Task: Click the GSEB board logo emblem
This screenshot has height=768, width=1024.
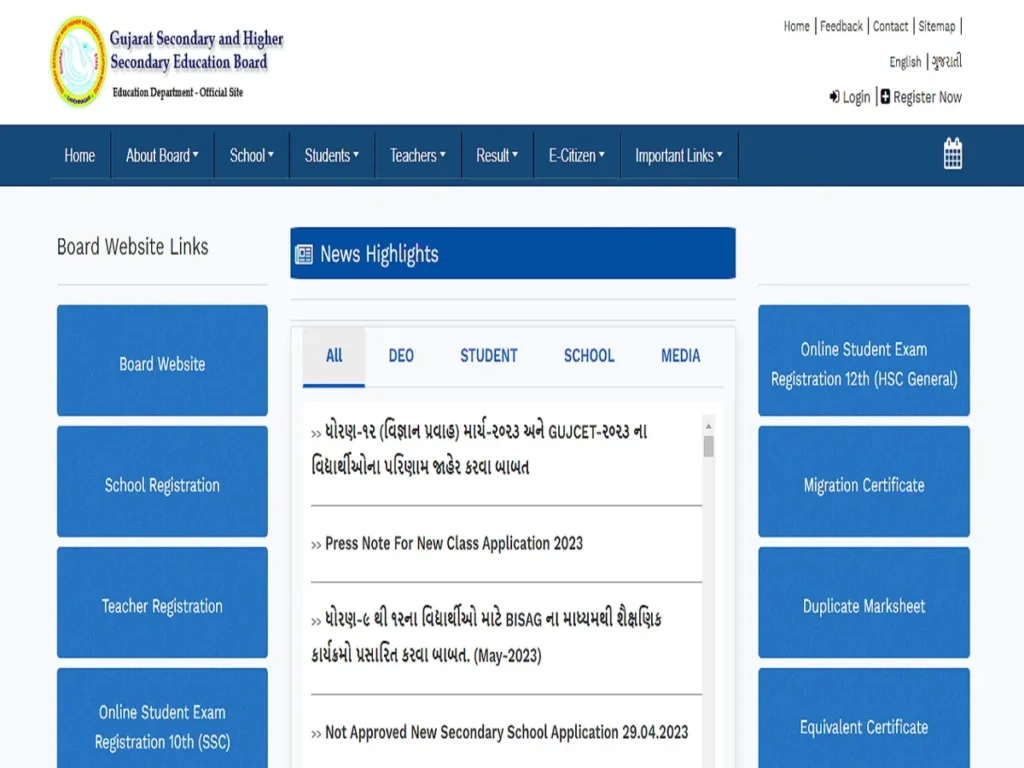Action: point(78,62)
